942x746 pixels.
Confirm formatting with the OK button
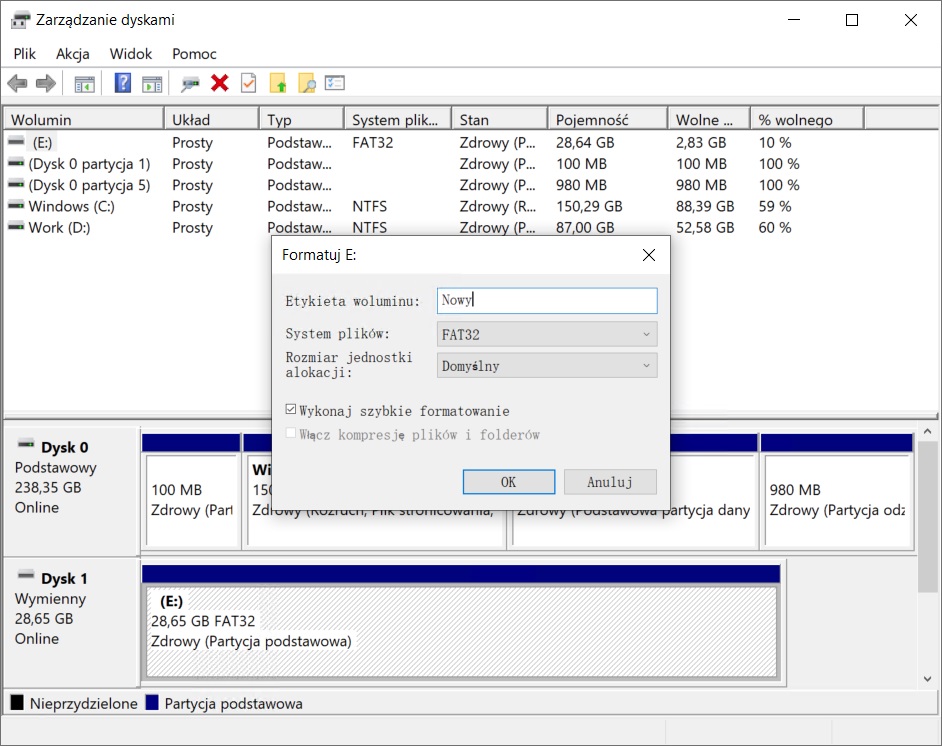coord(508,482)
